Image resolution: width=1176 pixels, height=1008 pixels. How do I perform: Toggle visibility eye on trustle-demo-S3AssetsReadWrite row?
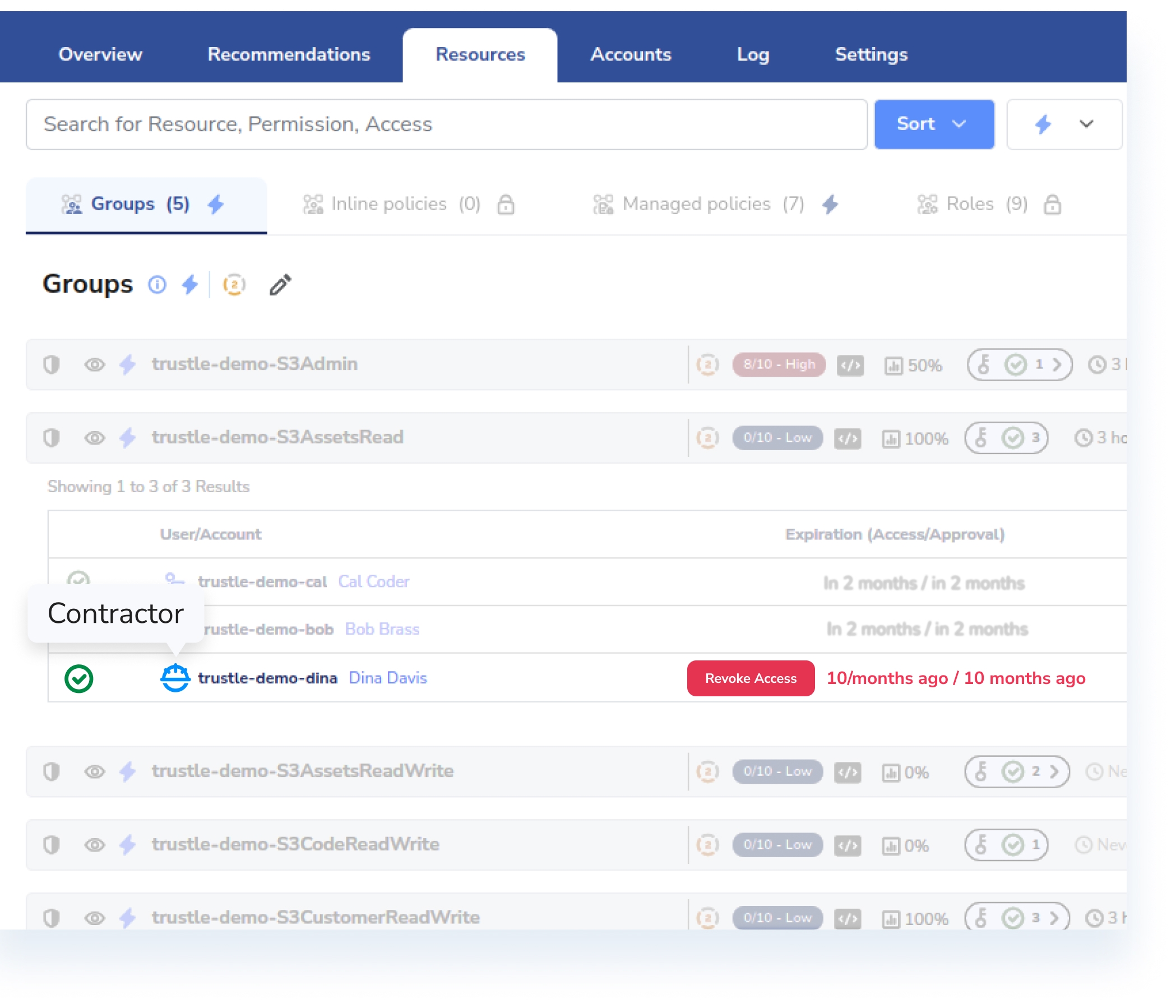(x=95, y=771)
